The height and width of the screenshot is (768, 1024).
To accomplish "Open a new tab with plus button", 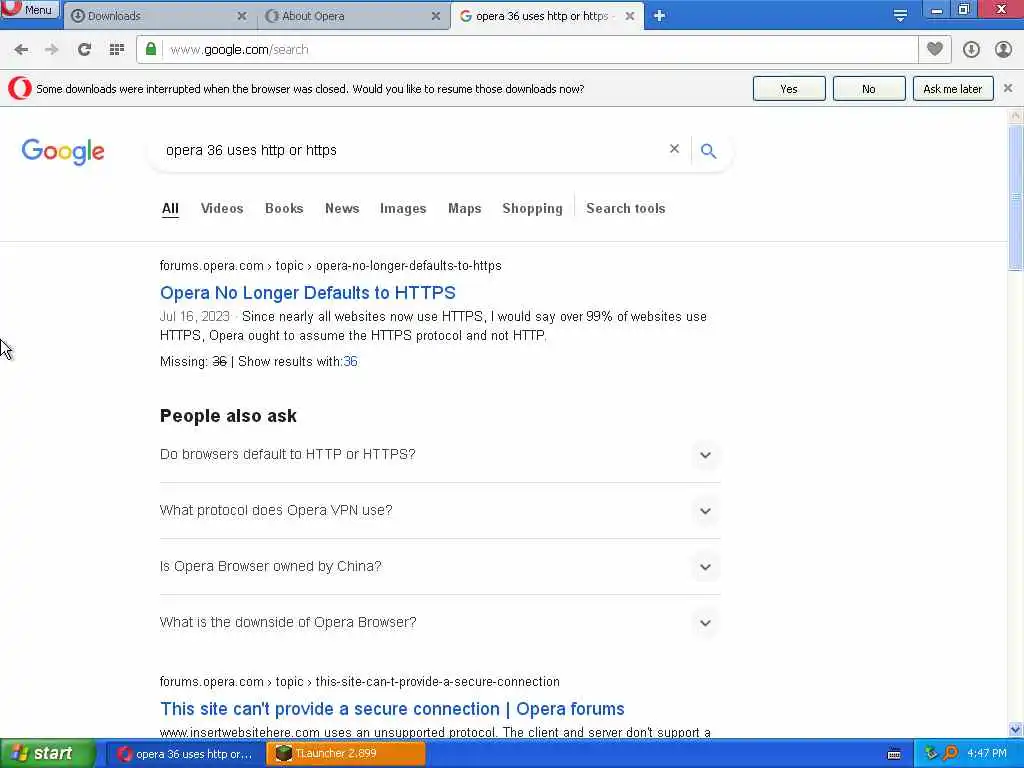I will (659, 16).
